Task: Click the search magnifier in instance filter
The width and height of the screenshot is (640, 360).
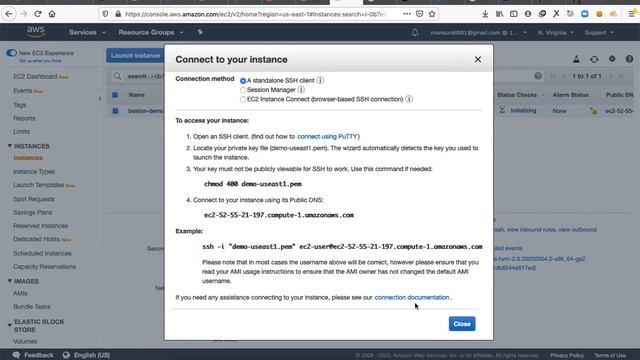Action: click(117, 76)
